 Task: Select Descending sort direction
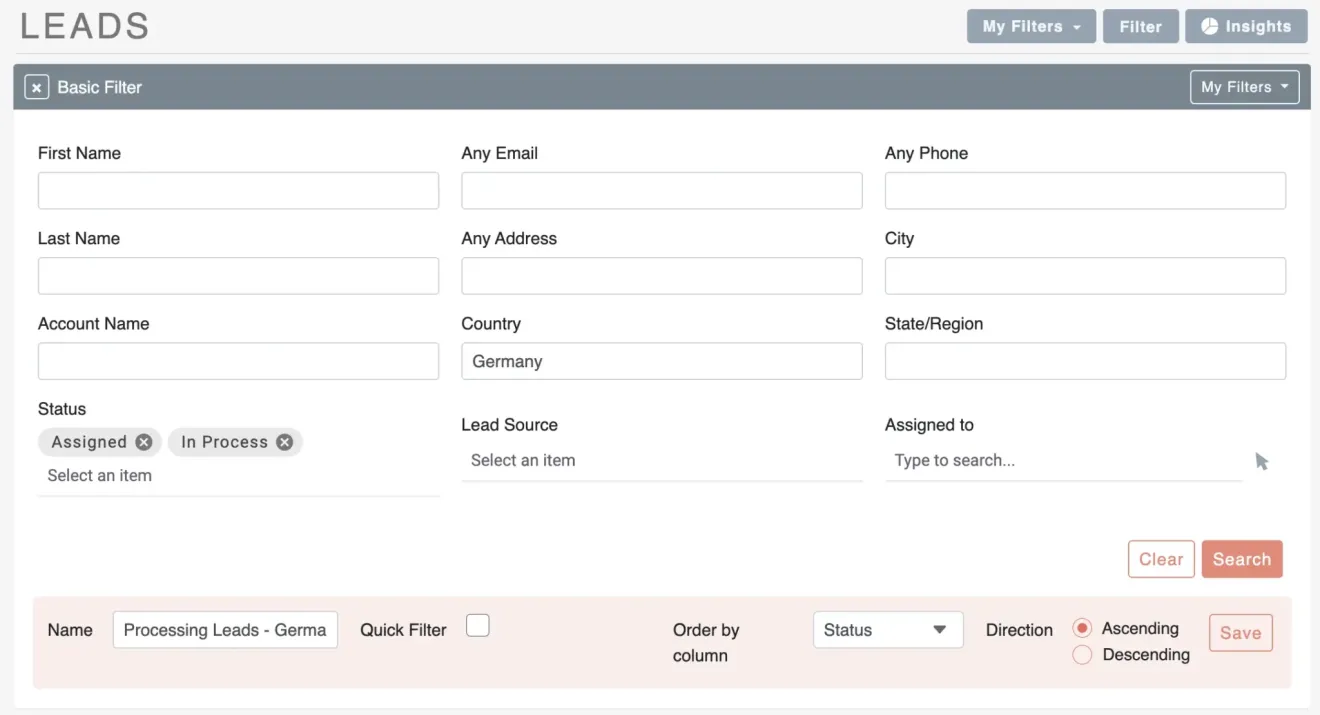click(1082, 655)
